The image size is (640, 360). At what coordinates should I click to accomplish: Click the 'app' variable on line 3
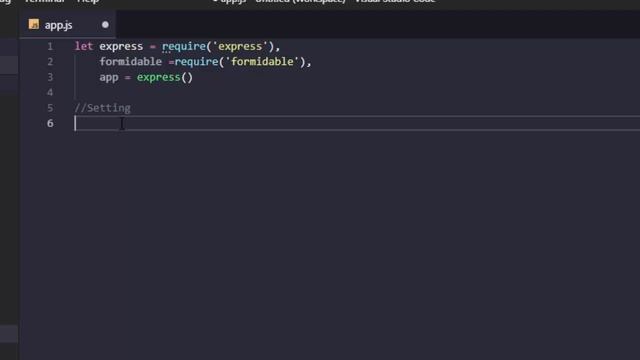[109, 78]
